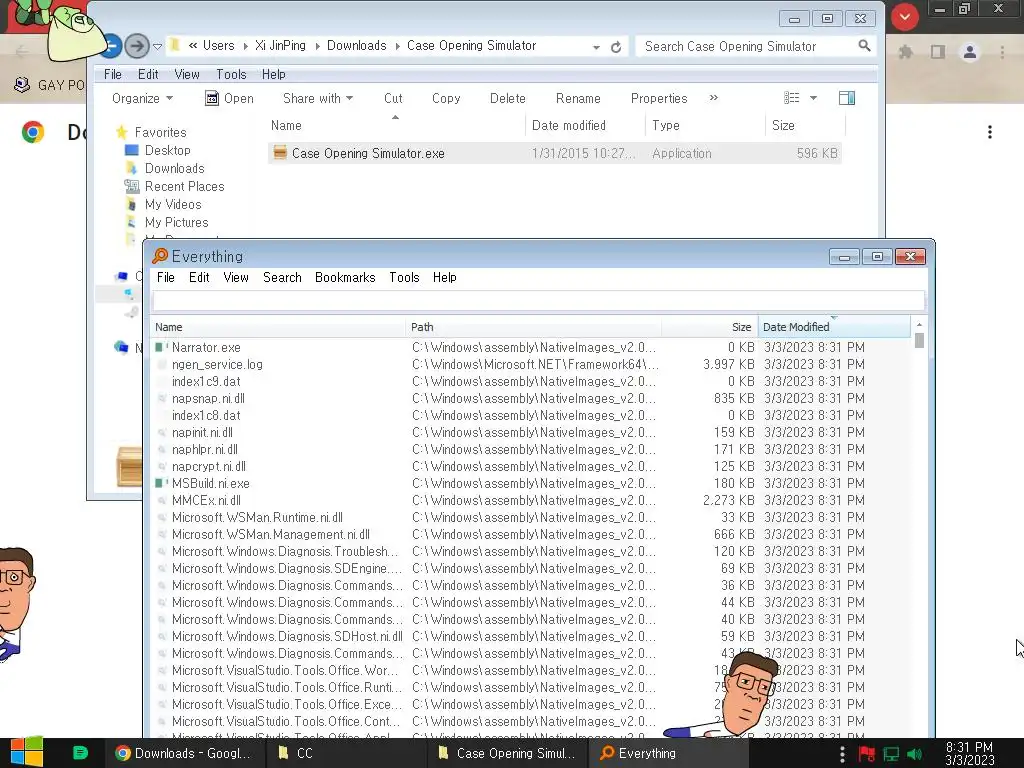Click the Windows Start button
This screenshot has width=1024, height=768.
tap(26, 752)
